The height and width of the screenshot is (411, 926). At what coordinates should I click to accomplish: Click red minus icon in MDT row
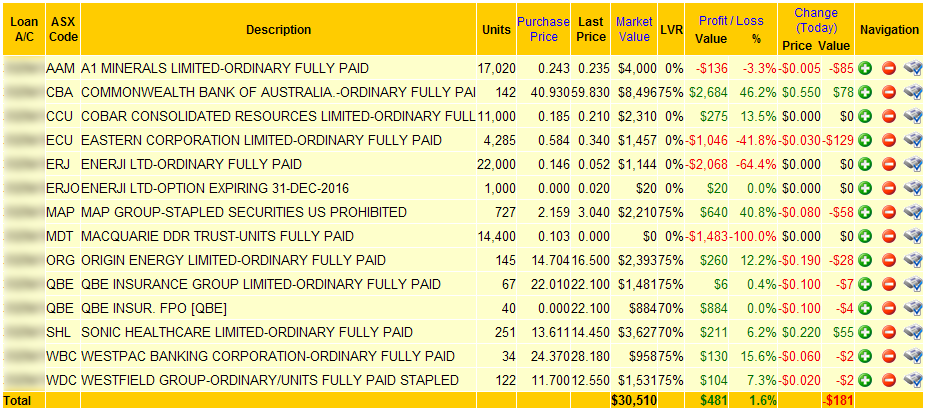(x=889, y=236)
